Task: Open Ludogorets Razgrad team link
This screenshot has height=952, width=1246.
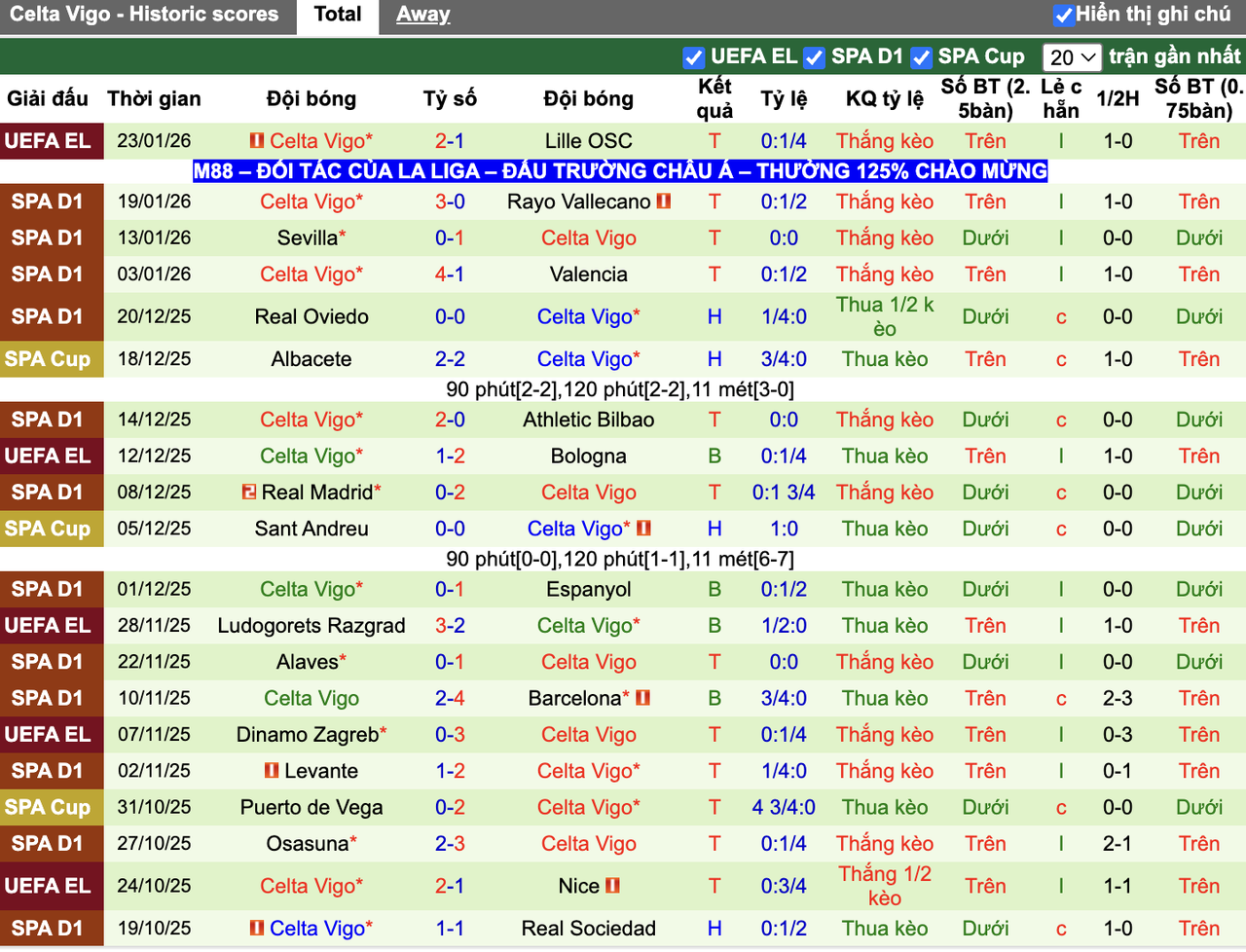Action: 311,626
